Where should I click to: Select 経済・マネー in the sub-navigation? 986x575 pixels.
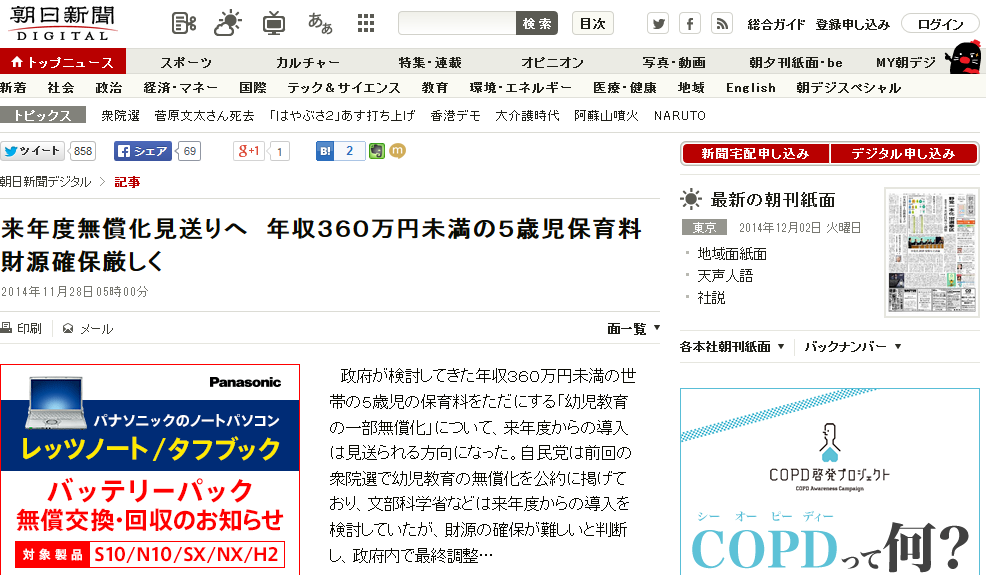pyautogui.click(x=180, y=87)
